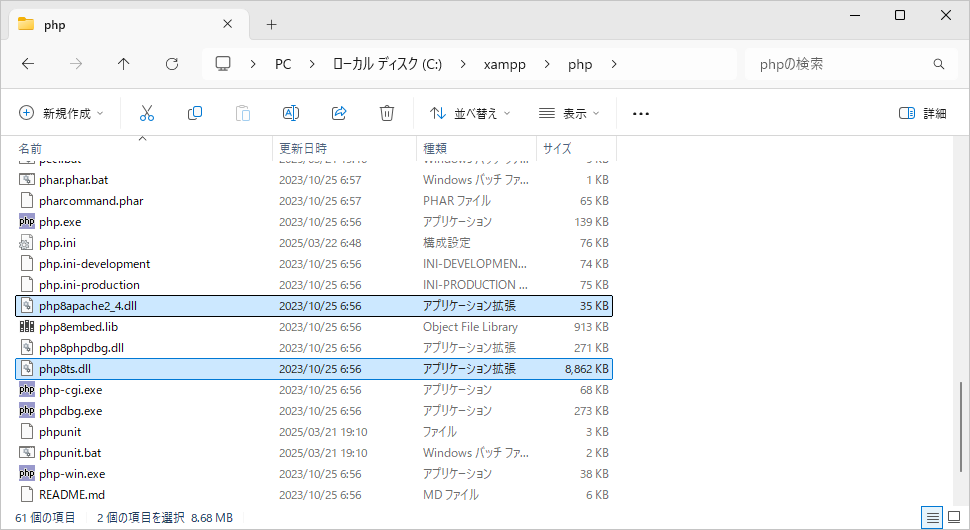
Task: Click the 2 個の項目を選択 status text
Action: (x=140, y=518)
